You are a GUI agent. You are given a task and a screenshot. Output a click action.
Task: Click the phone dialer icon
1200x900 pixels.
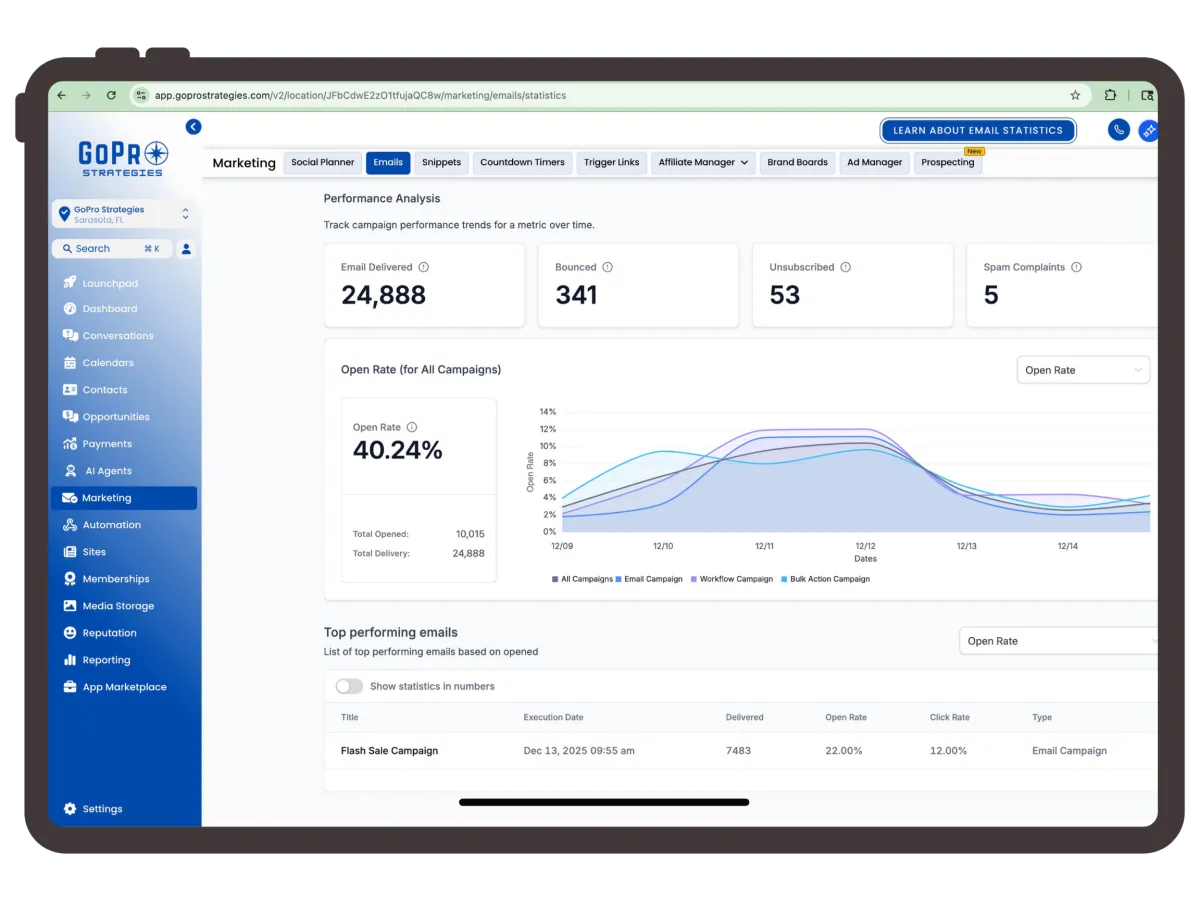(1119, 130)
